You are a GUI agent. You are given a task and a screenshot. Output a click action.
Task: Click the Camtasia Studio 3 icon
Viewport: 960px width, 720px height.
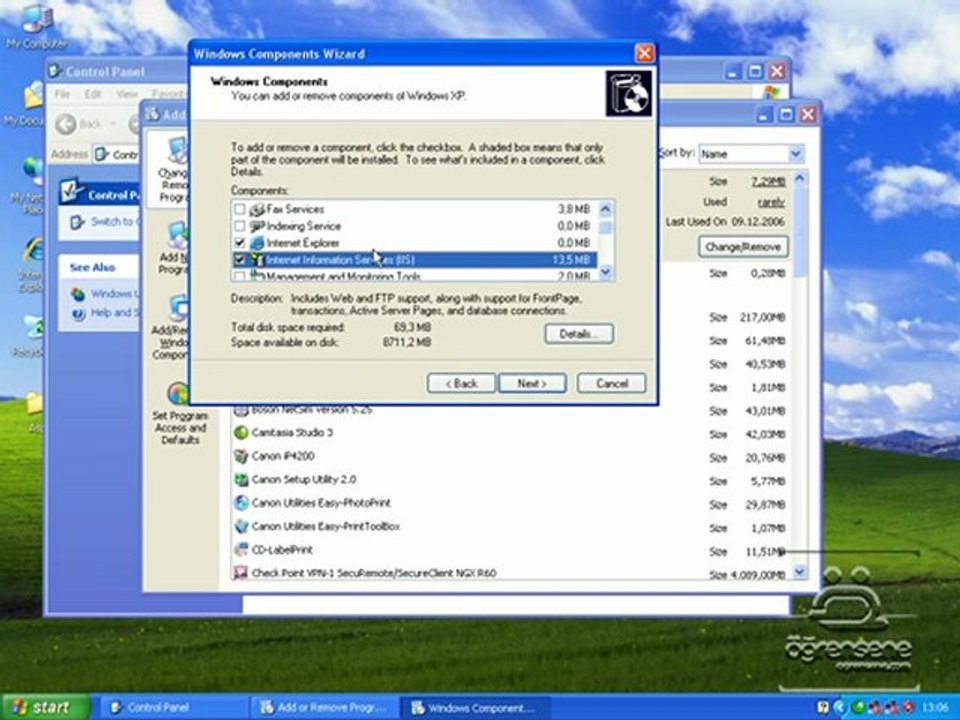tap(241, 433)
